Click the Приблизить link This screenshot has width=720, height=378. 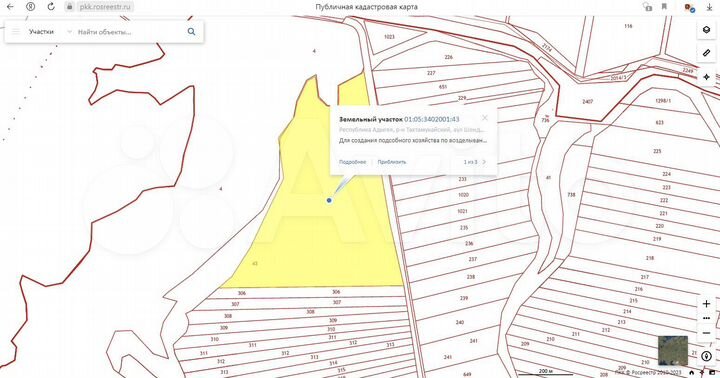coord(392,162)
